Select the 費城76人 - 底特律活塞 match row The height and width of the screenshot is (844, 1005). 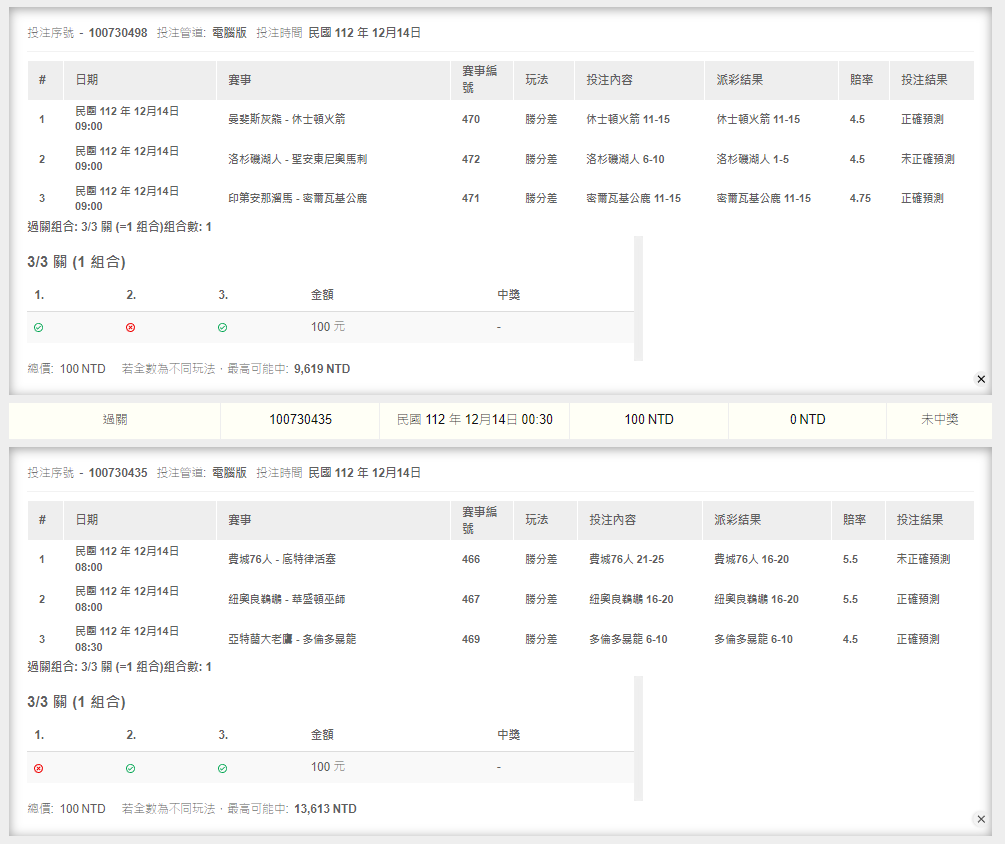click(x=286, y=560)
